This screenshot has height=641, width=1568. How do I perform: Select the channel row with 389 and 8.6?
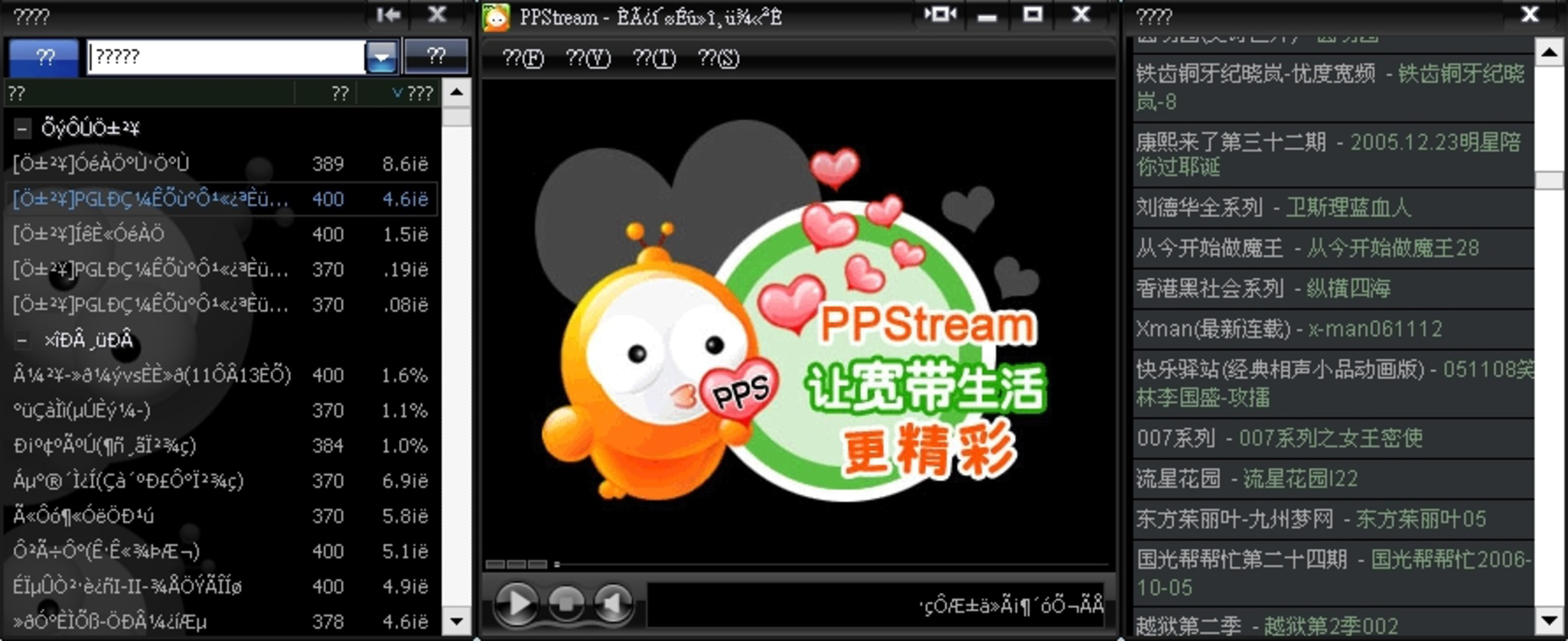click(222, 163)
